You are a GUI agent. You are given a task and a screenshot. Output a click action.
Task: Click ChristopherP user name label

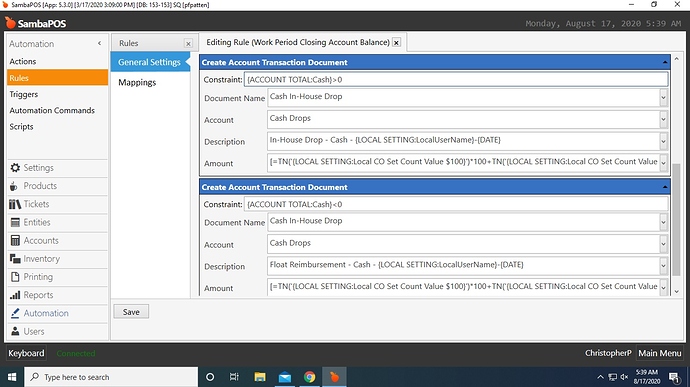pyautogui.click(x=608, y=353)
